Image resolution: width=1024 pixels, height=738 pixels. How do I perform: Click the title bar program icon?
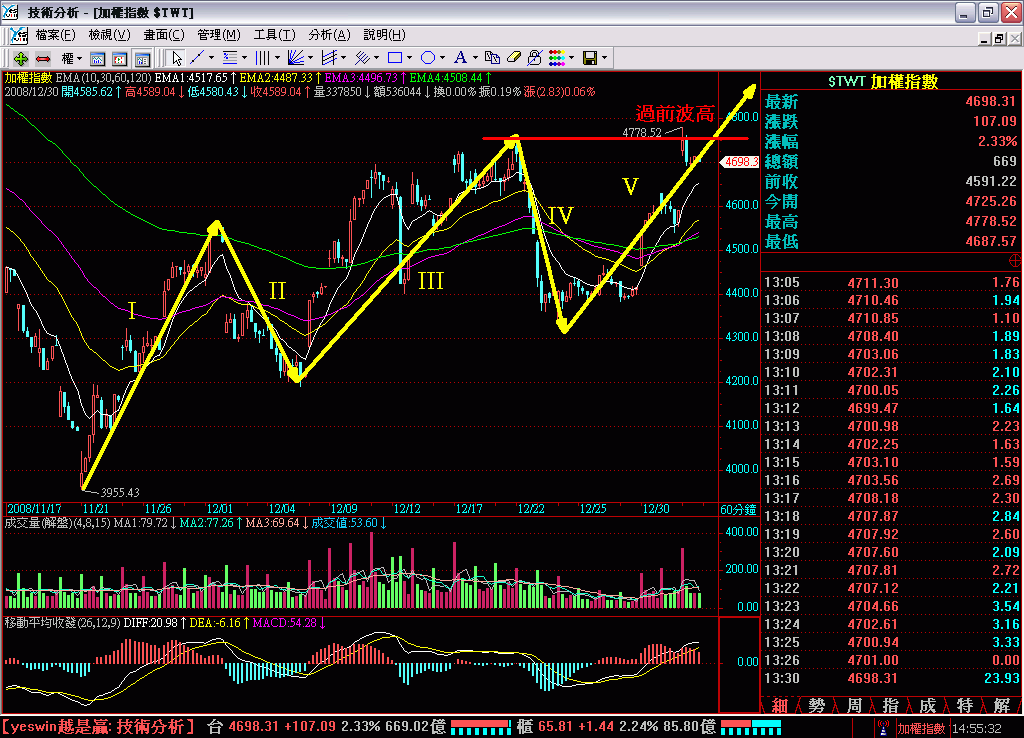10,12
